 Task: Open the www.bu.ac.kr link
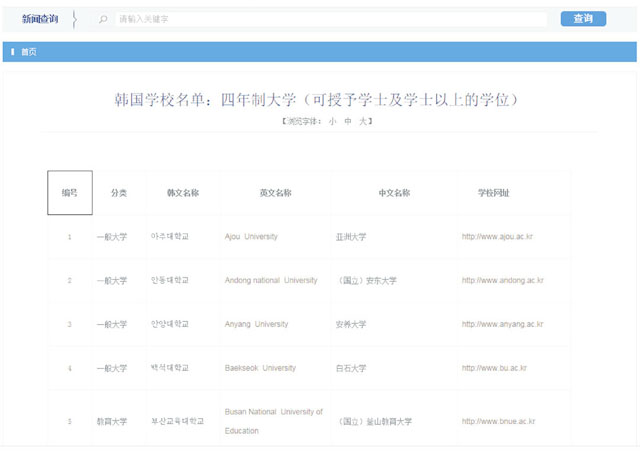493,368
